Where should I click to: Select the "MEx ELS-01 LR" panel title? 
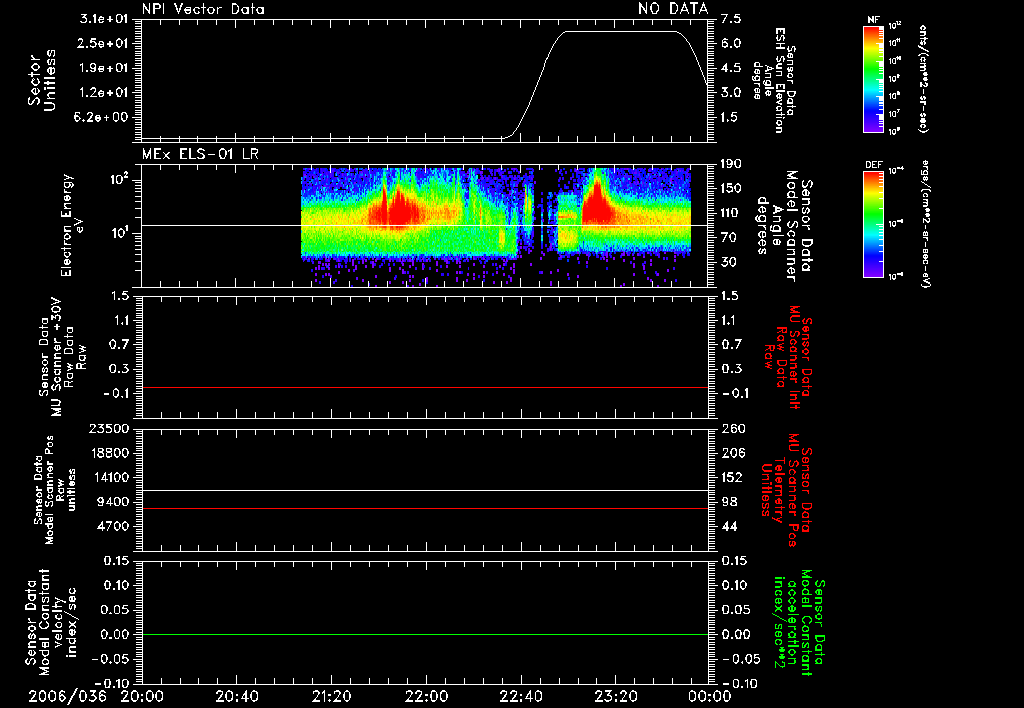pos(200,154)
